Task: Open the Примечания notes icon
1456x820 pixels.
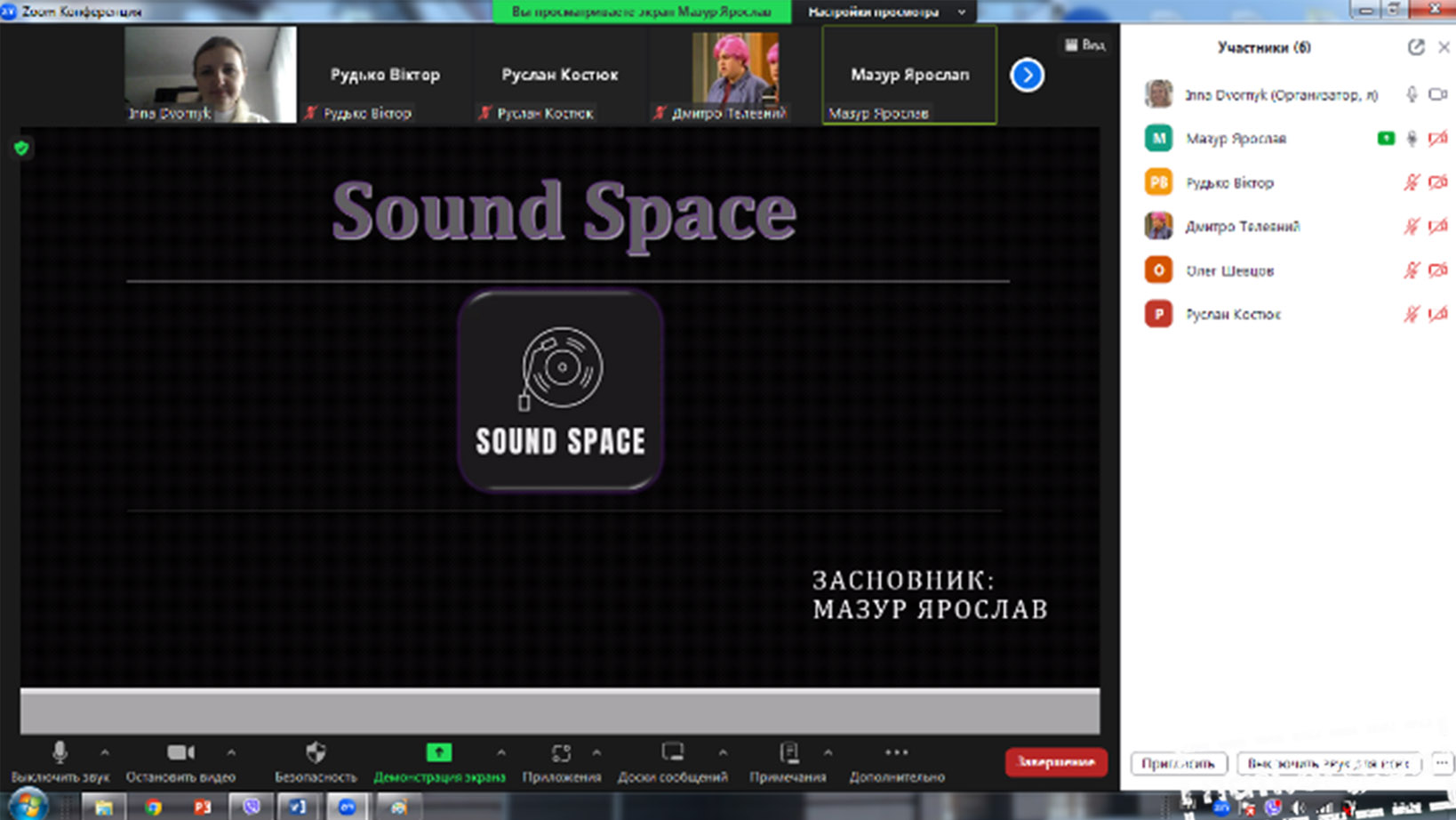Action: (788, 752)
